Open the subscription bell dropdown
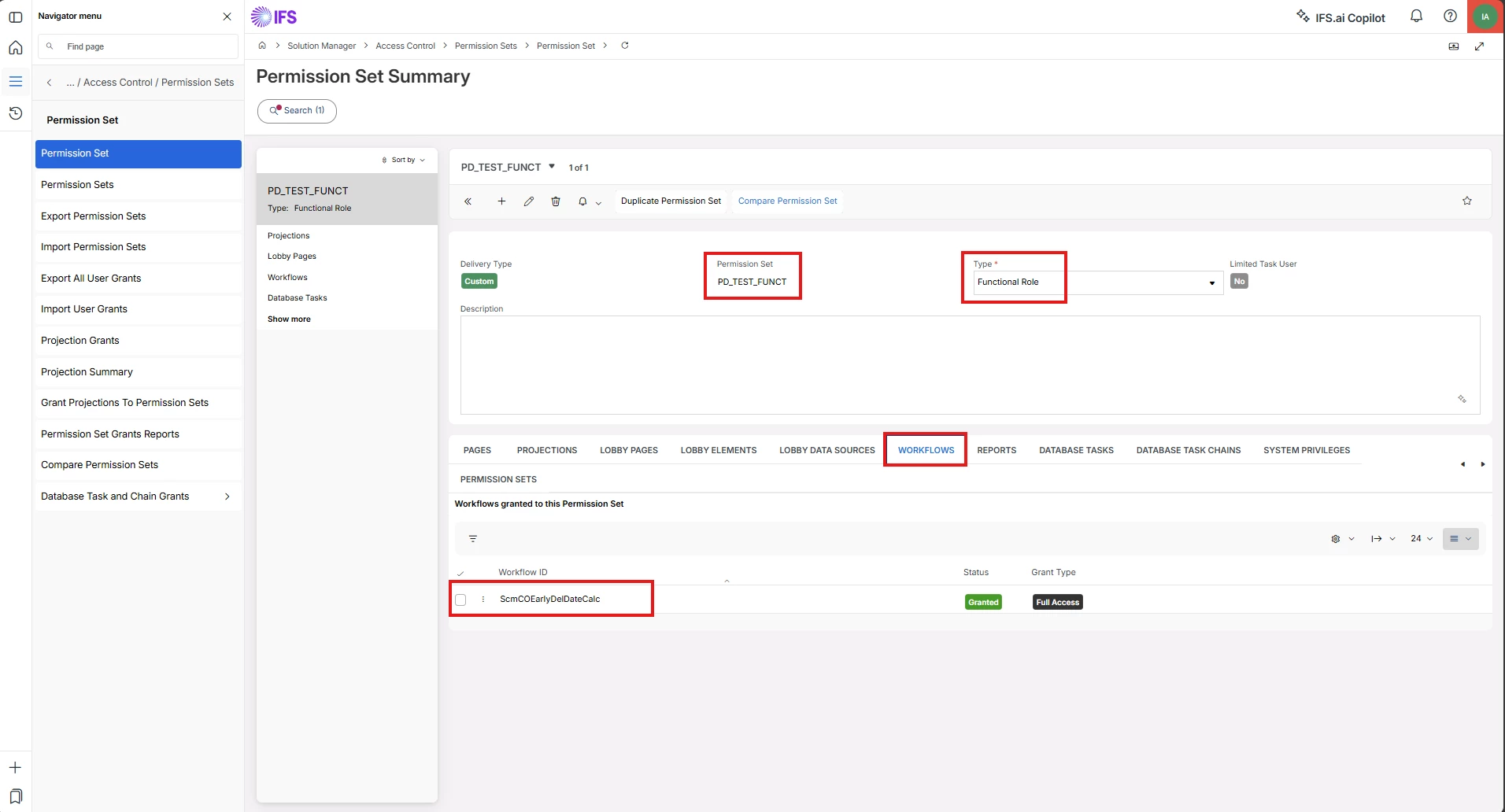 pyautogui.click(x=590, y=201)
